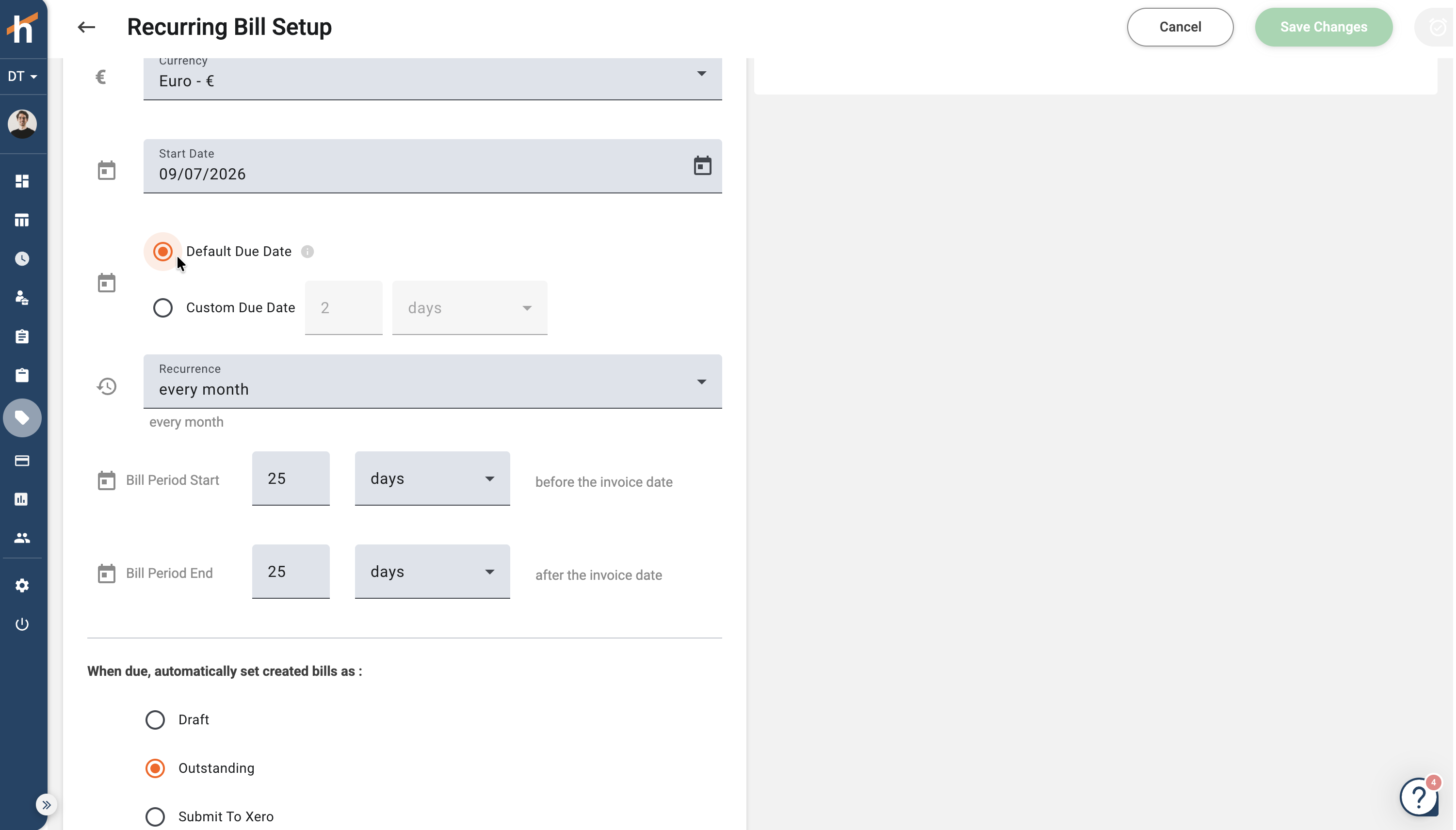
Task: Open the bar chart reports sidebar icon
Action: point(22,499)
